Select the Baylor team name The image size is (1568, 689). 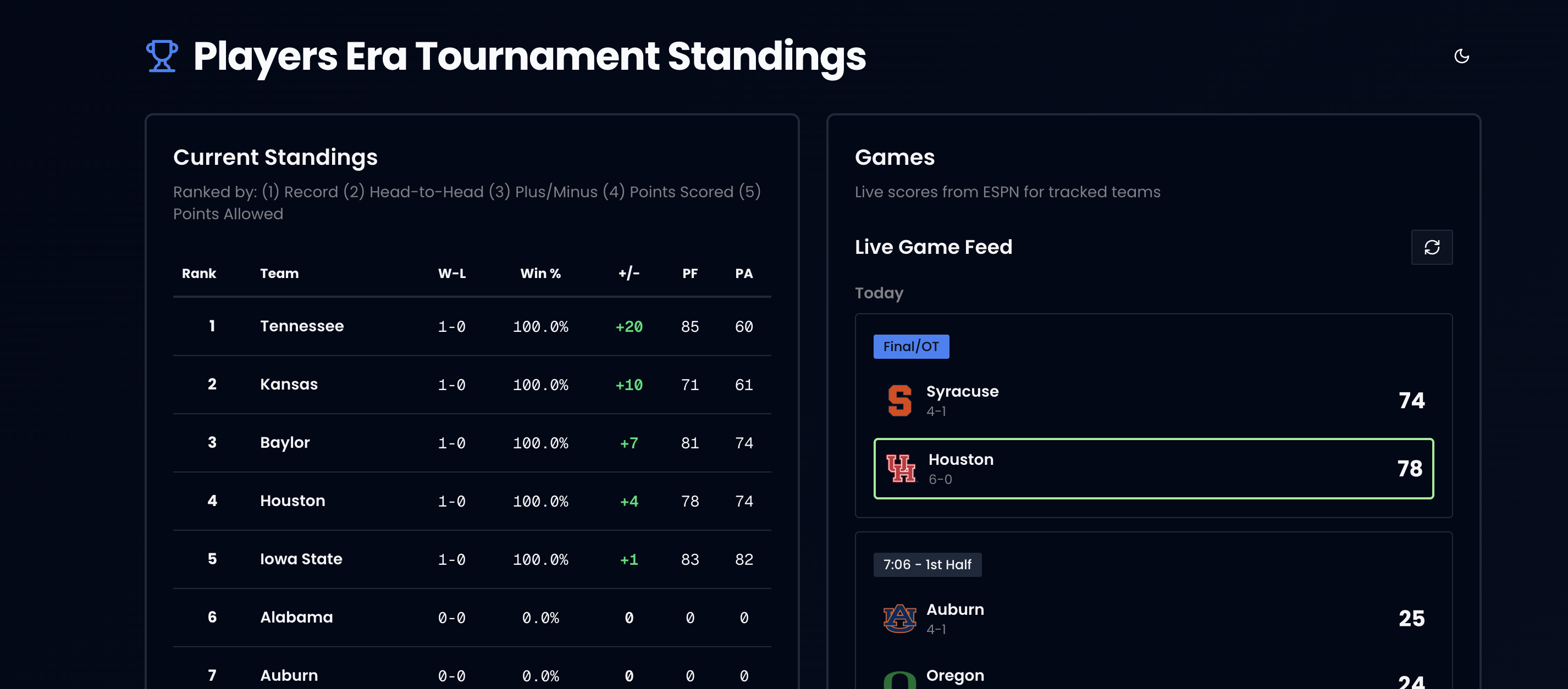[284, 443]
